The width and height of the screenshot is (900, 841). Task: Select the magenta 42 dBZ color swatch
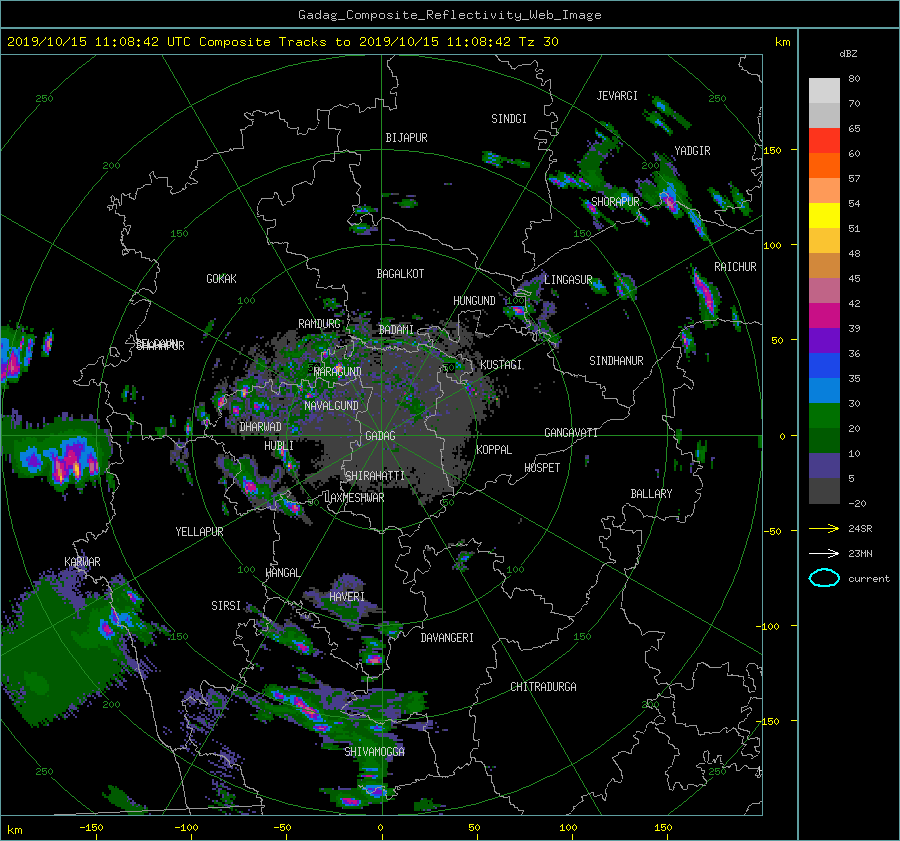pyautogui.click(x=824, y=315)
